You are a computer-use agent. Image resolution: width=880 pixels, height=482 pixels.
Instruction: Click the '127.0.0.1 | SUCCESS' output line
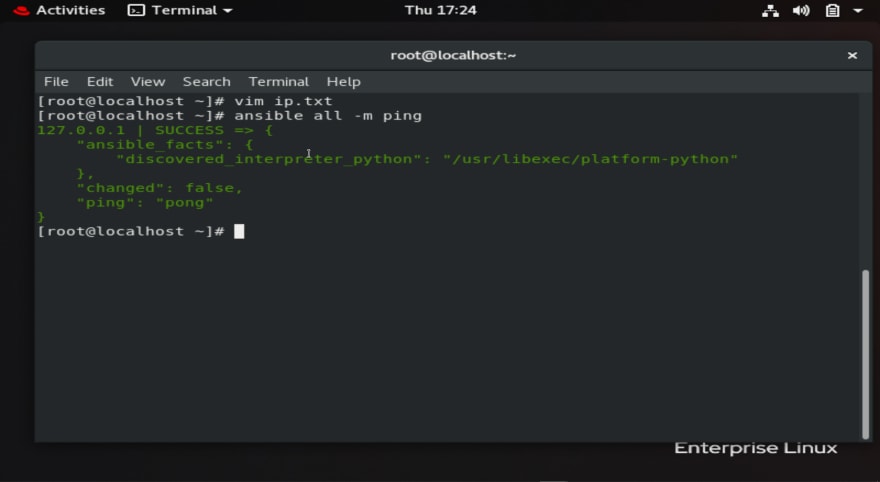[x=155, y=131]
